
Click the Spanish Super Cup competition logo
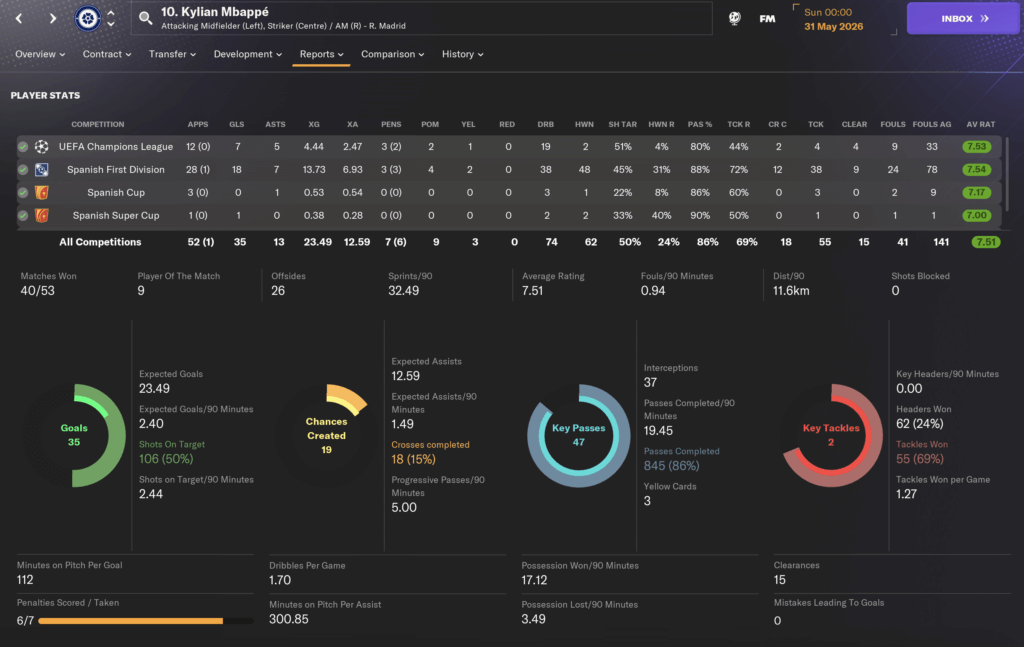click(x=42, y=216)
